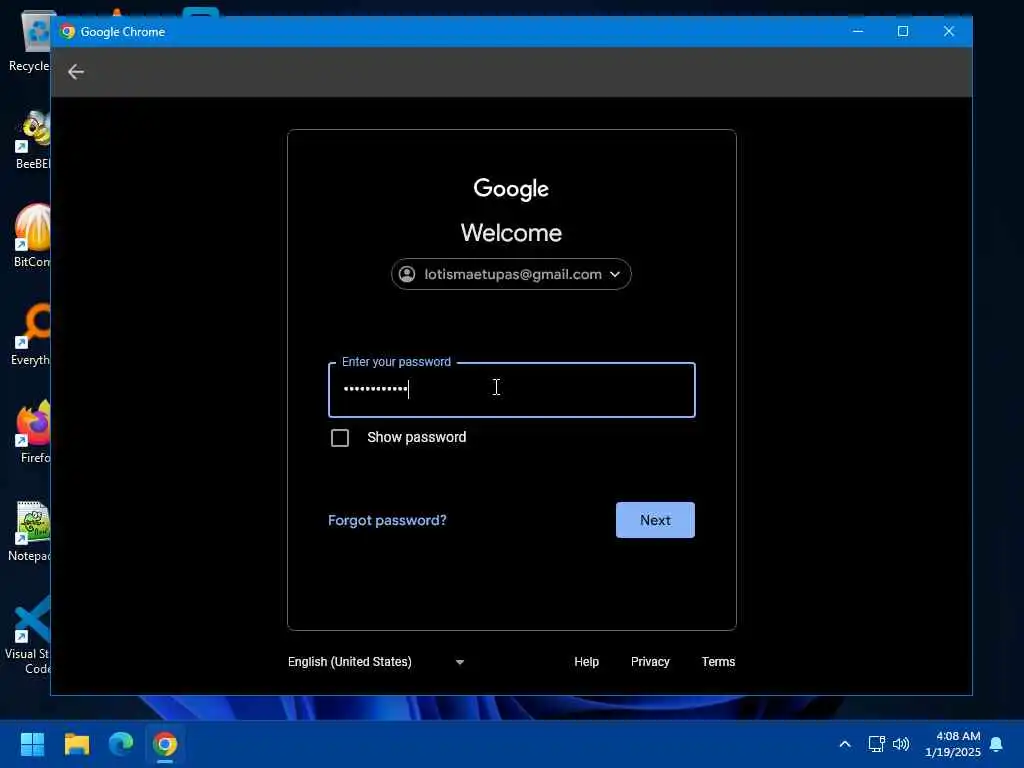Open network status tray icon
1024x768 pixels.
[876, 744]
